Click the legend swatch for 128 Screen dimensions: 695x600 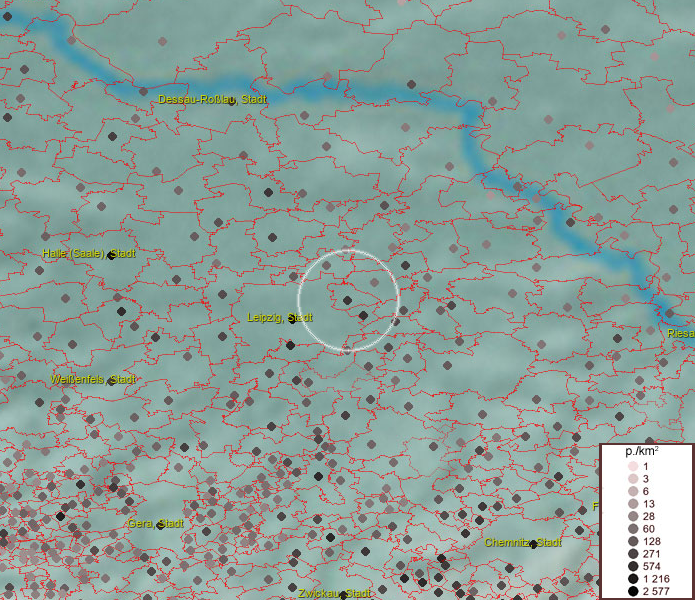(x=632, y=541)
